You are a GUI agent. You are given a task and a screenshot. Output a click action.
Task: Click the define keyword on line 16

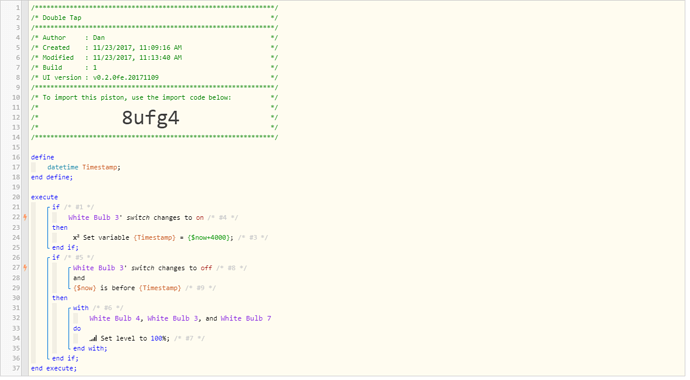pos(42,157)
